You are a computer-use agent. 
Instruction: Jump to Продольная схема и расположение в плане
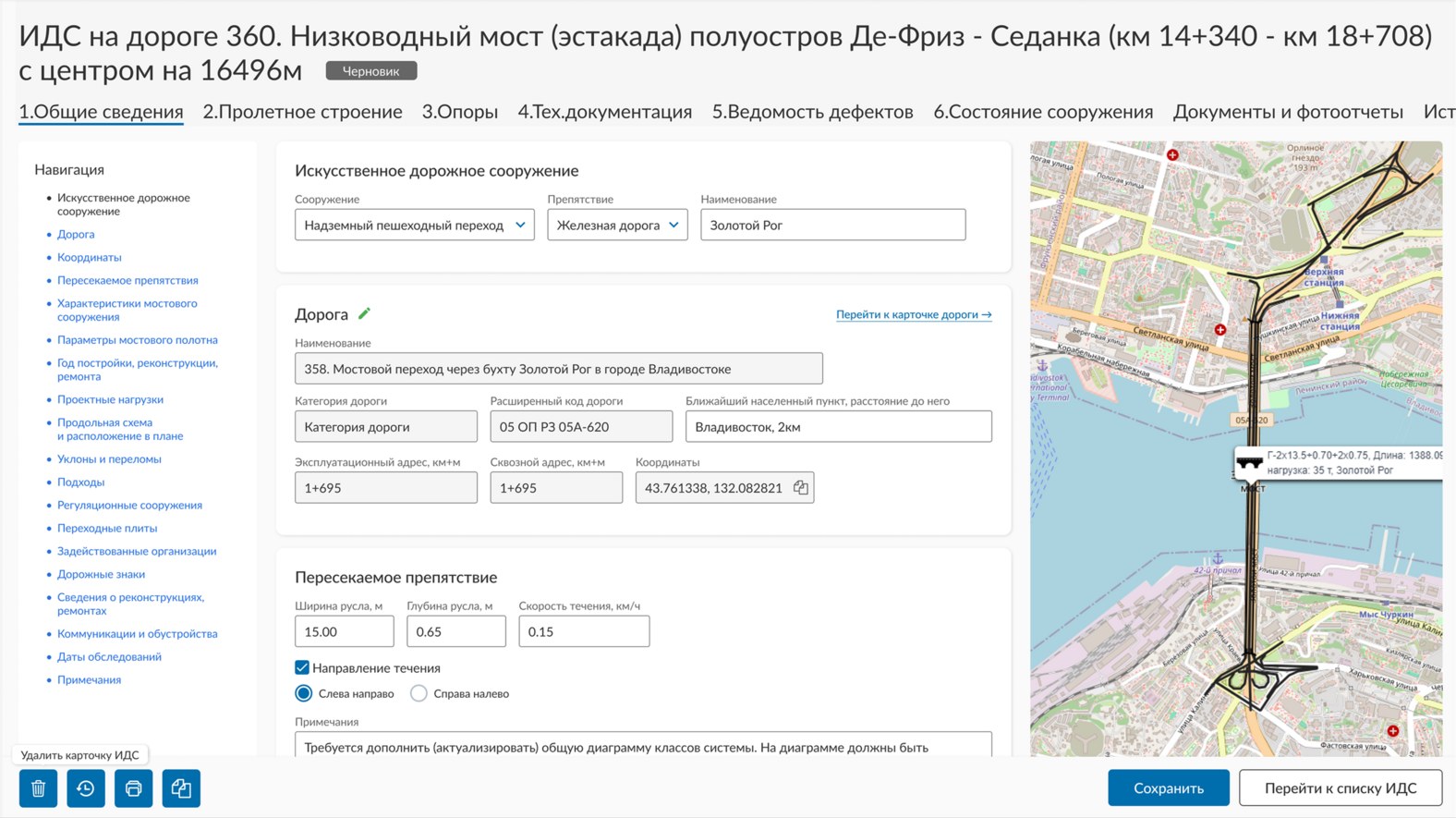click(x=120, y=429)
